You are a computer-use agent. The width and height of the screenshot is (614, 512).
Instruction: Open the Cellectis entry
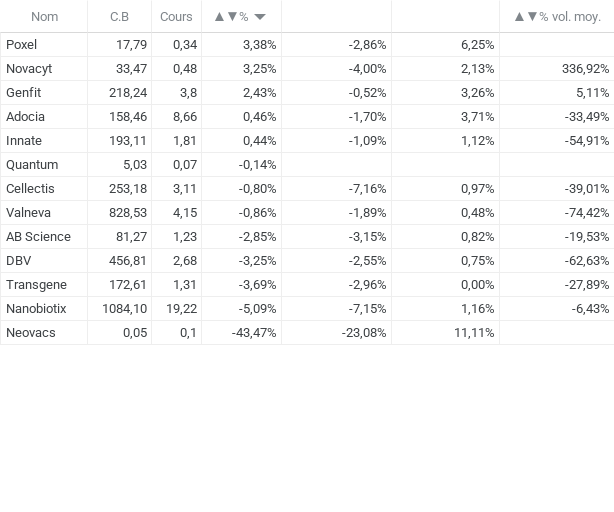click(x=30, y=189)
